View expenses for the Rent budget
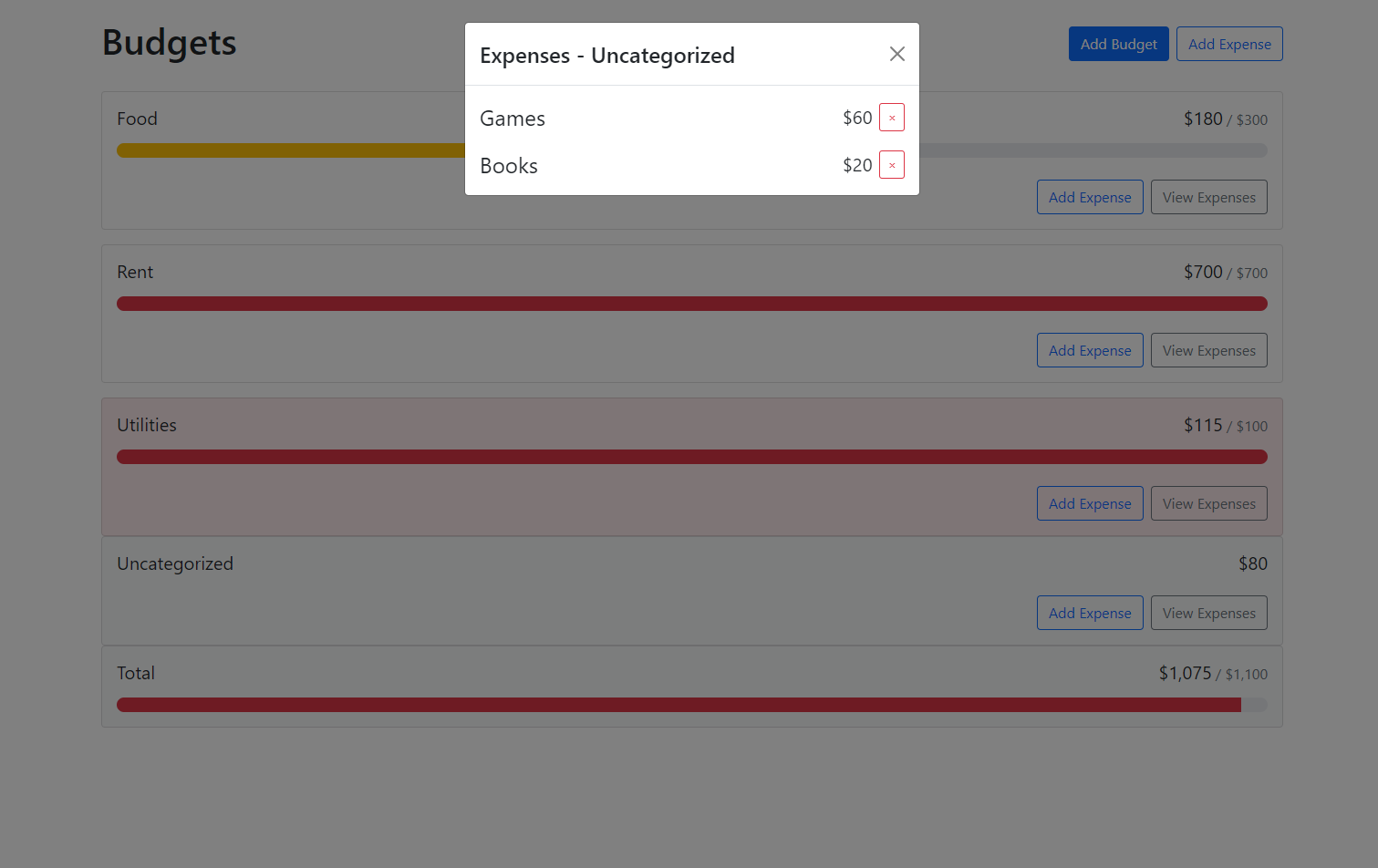This screenshot has height=868, width=1378. pyautogui.click(x=1209, y=350)
